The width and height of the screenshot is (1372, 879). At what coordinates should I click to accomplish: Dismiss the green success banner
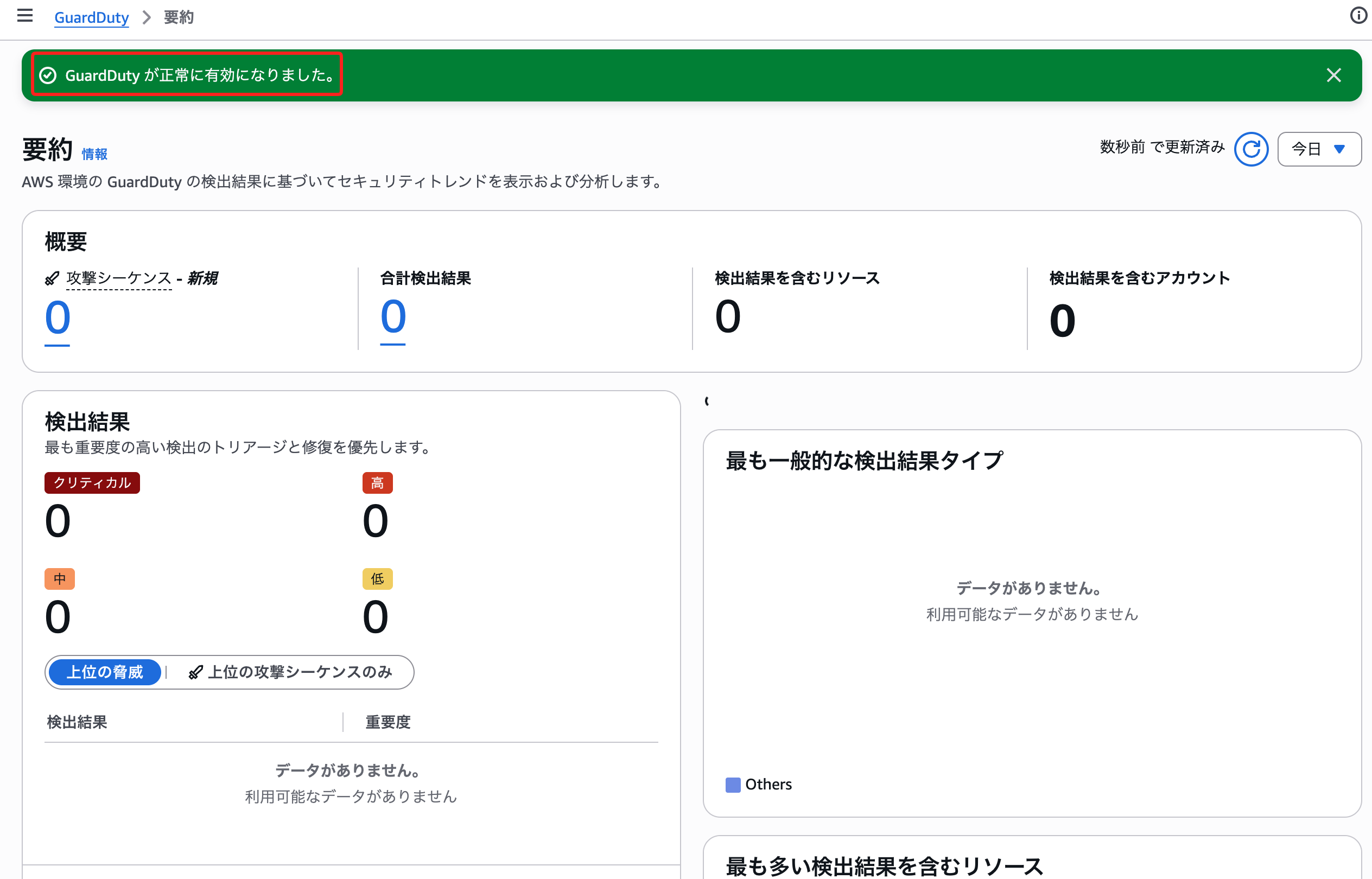pos(1333,75)
